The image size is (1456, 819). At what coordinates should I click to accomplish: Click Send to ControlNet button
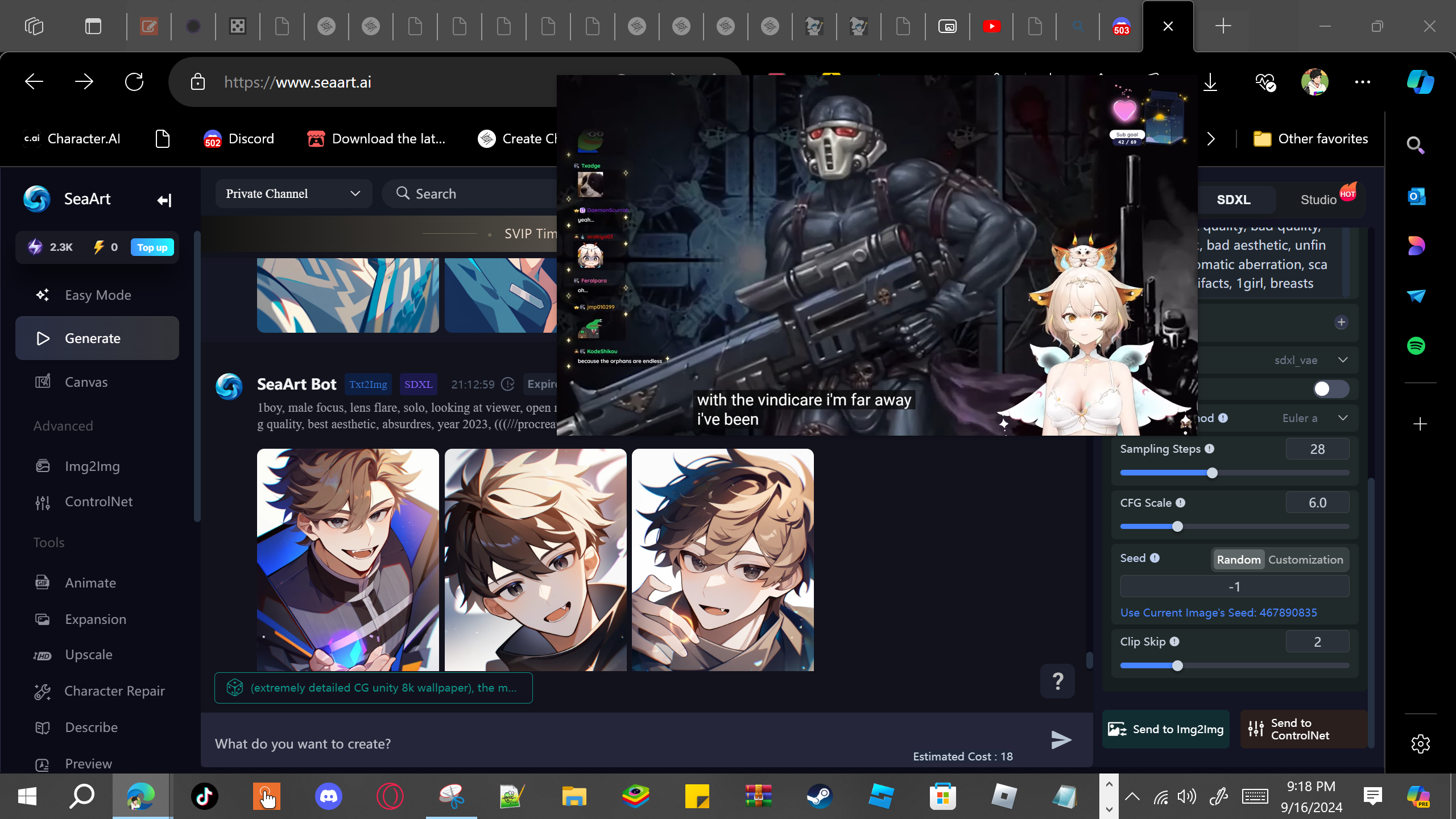click(1304, 729)
